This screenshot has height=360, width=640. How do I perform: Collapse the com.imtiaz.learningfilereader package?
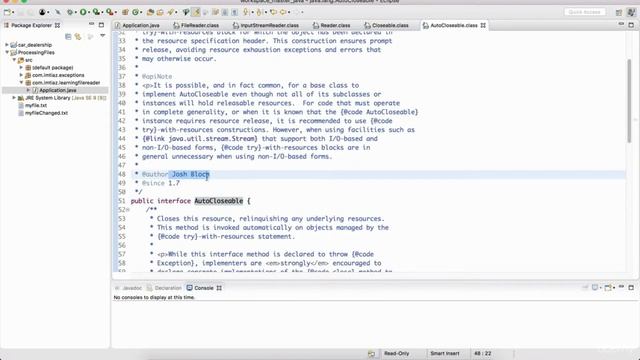[21, 82]
